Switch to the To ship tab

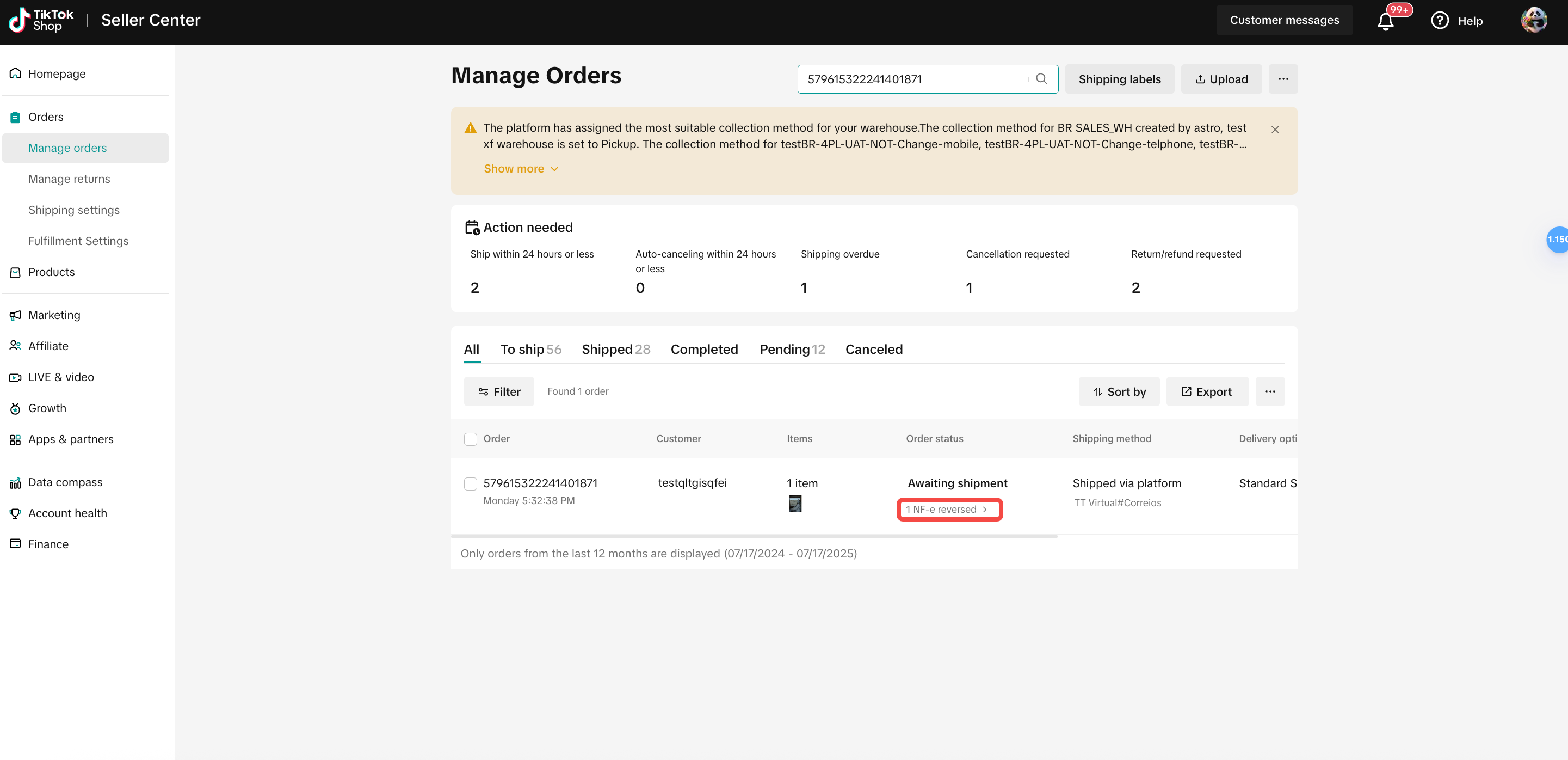point(531,350)
